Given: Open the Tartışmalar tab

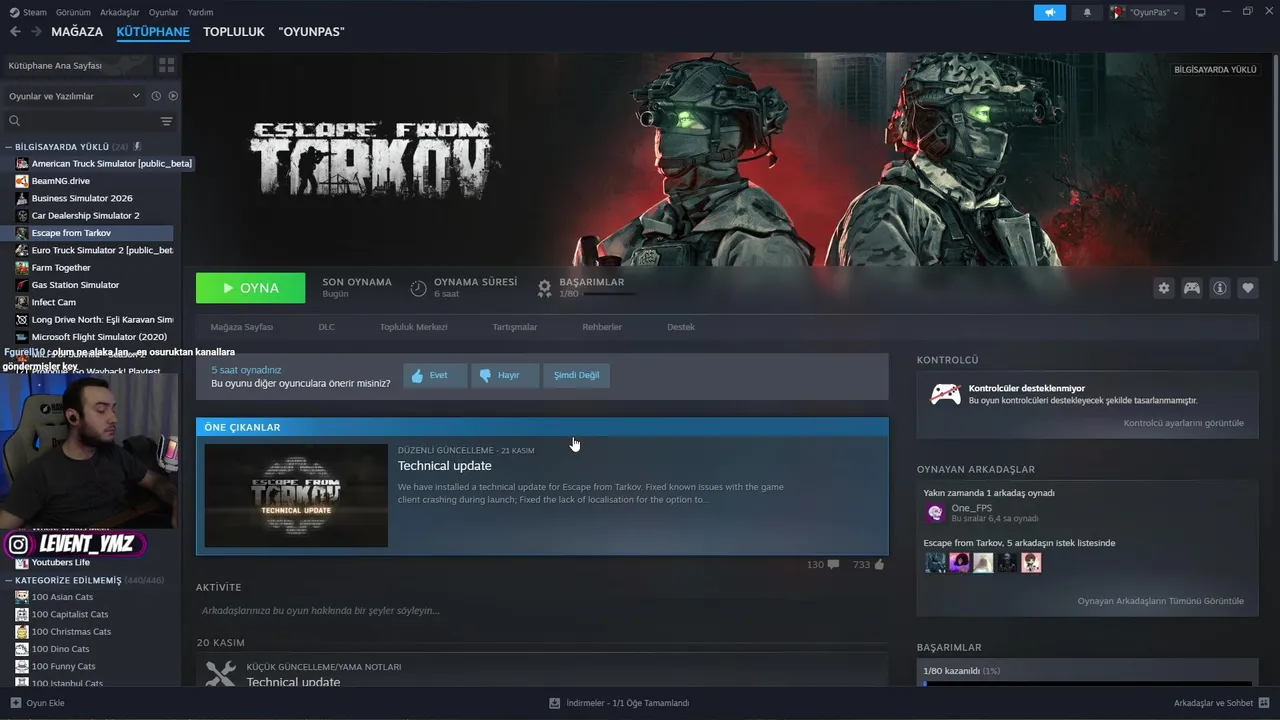Looking at the screenshot, I should coord(515,327).
